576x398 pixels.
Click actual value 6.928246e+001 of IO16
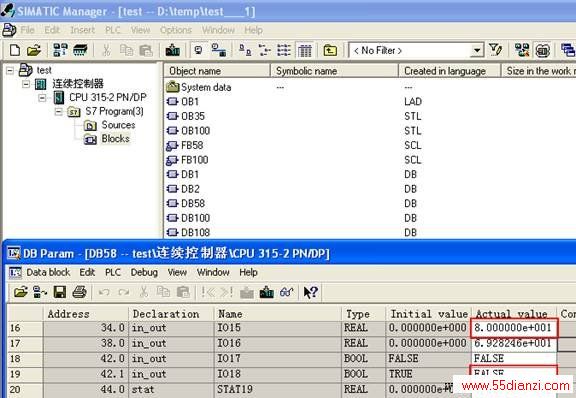(x=514, y=343)
